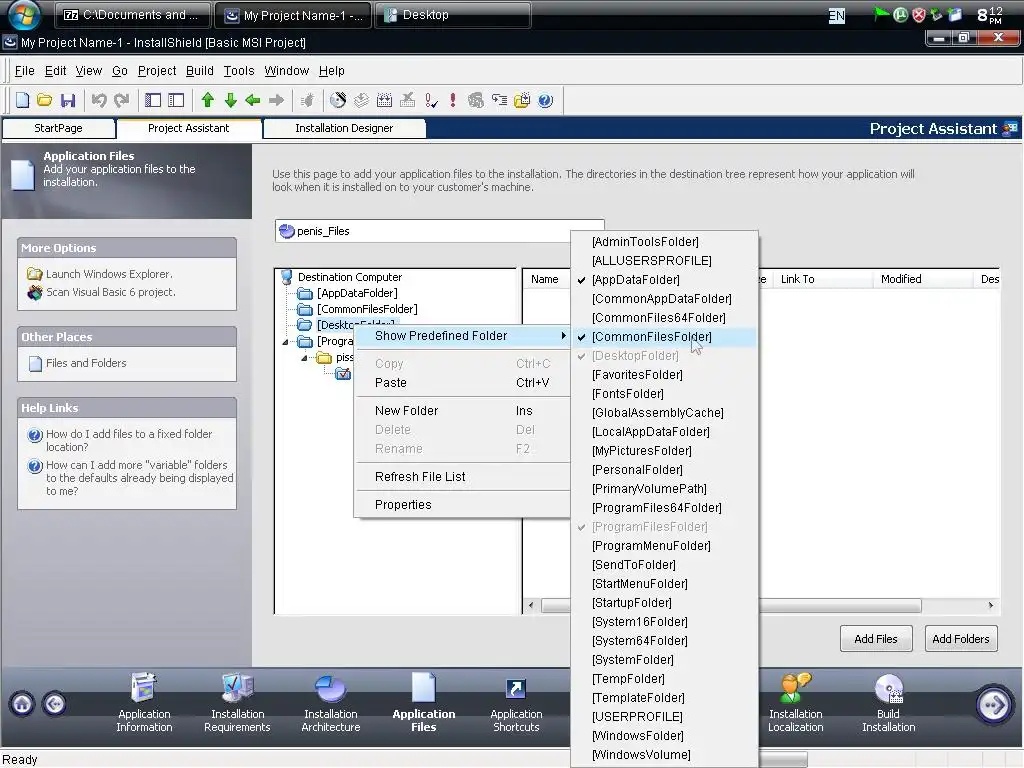
Task: Switch to the Installation Designer tab
Action: point(344,128)
